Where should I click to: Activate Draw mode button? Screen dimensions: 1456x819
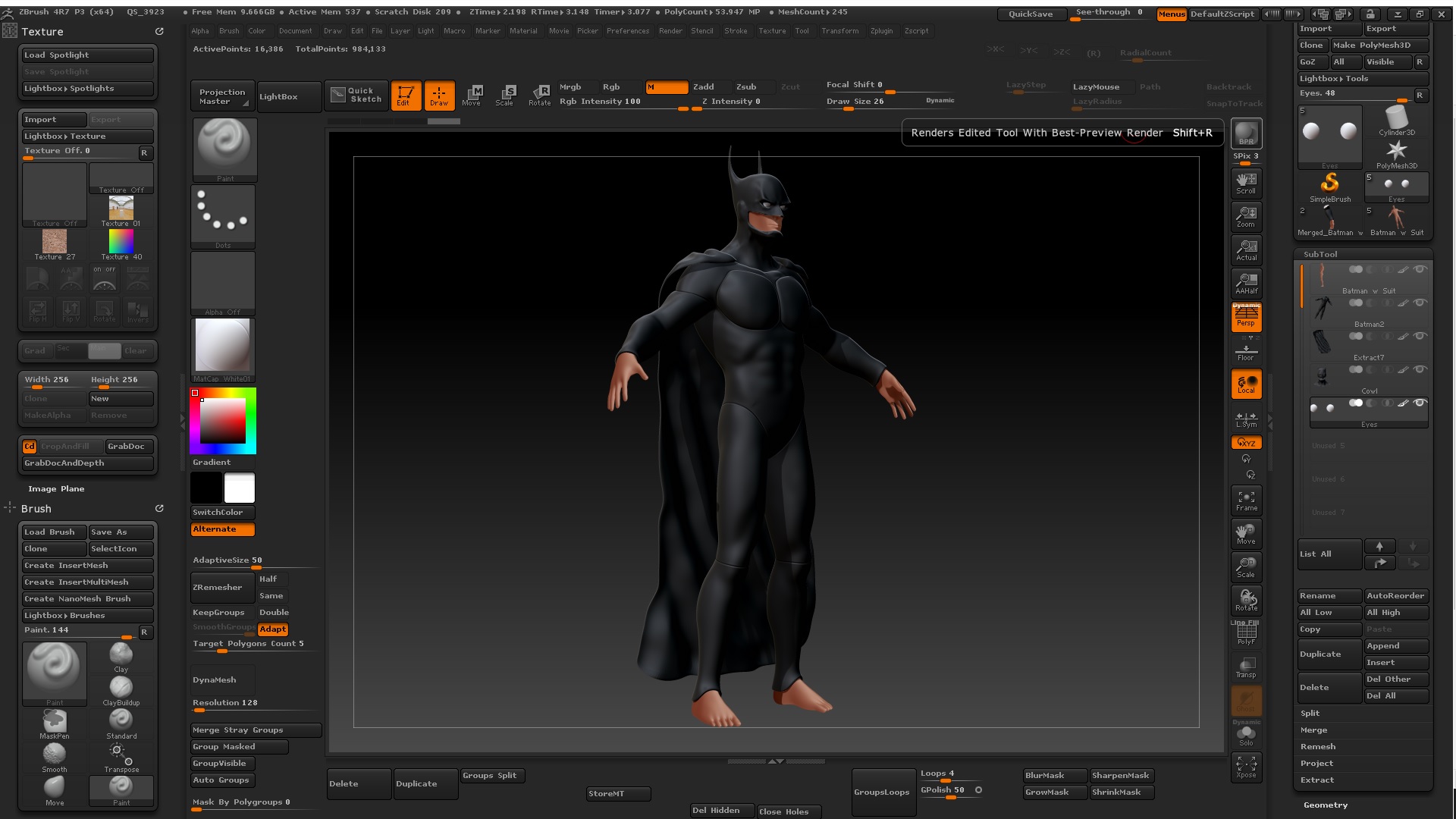click(439, 96)
